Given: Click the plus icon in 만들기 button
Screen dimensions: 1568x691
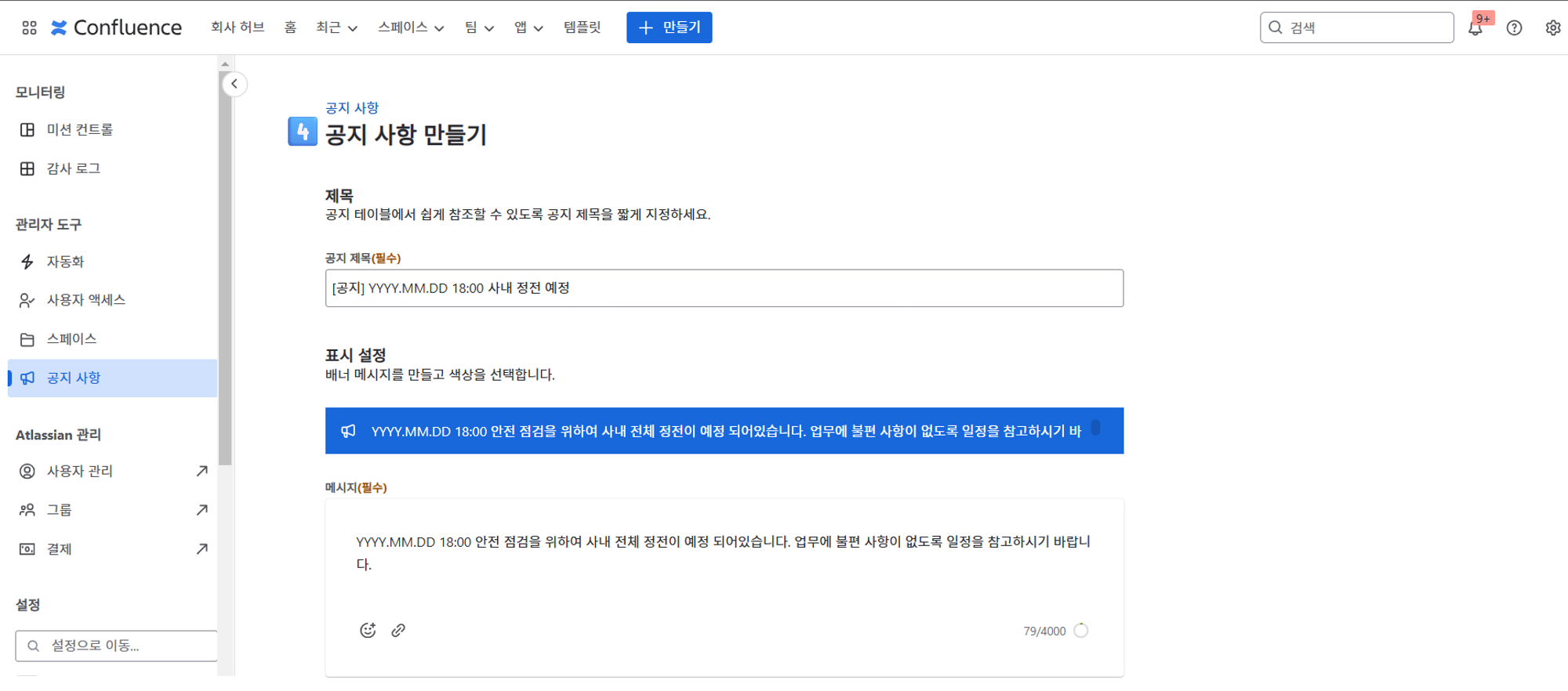Looking at the screenshot, I should pos(646,27).
